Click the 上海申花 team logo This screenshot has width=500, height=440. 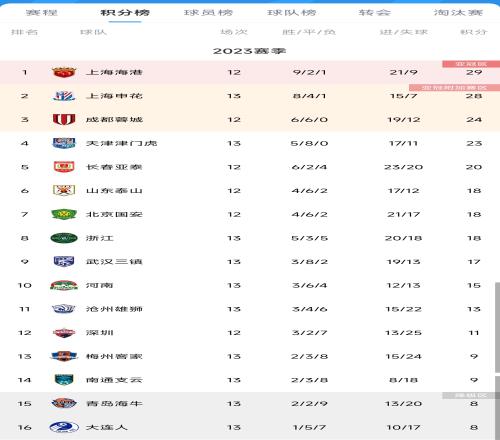(64, 96)
